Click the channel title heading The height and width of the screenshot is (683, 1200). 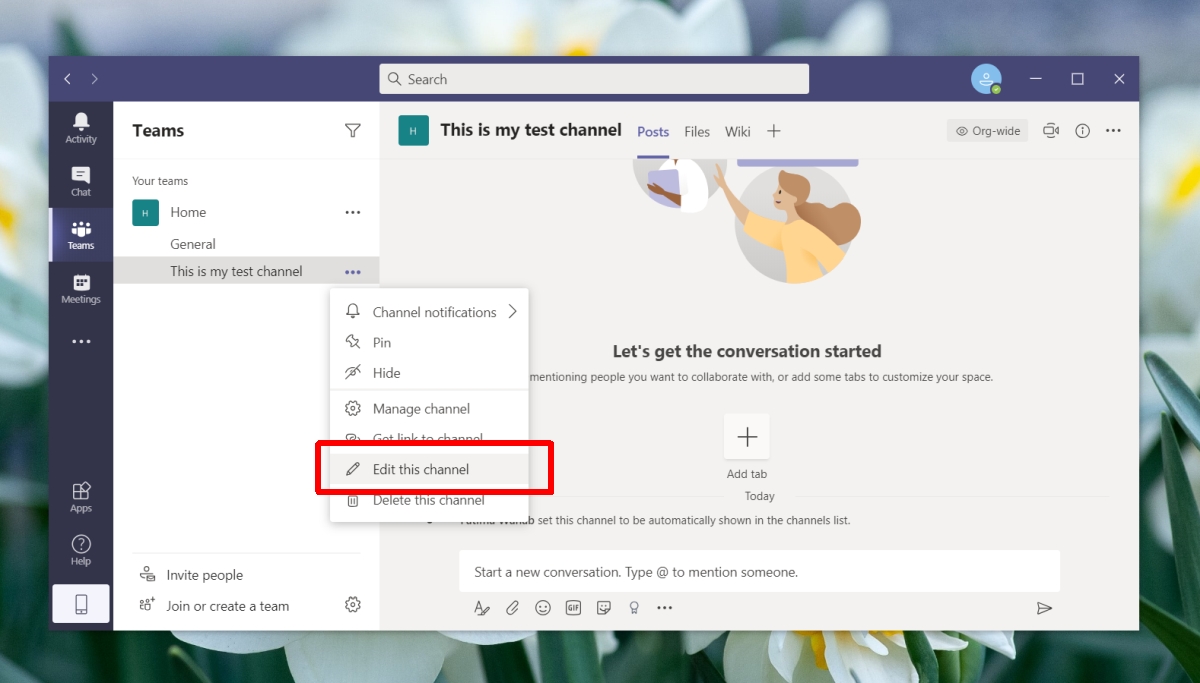pos(531,130)
